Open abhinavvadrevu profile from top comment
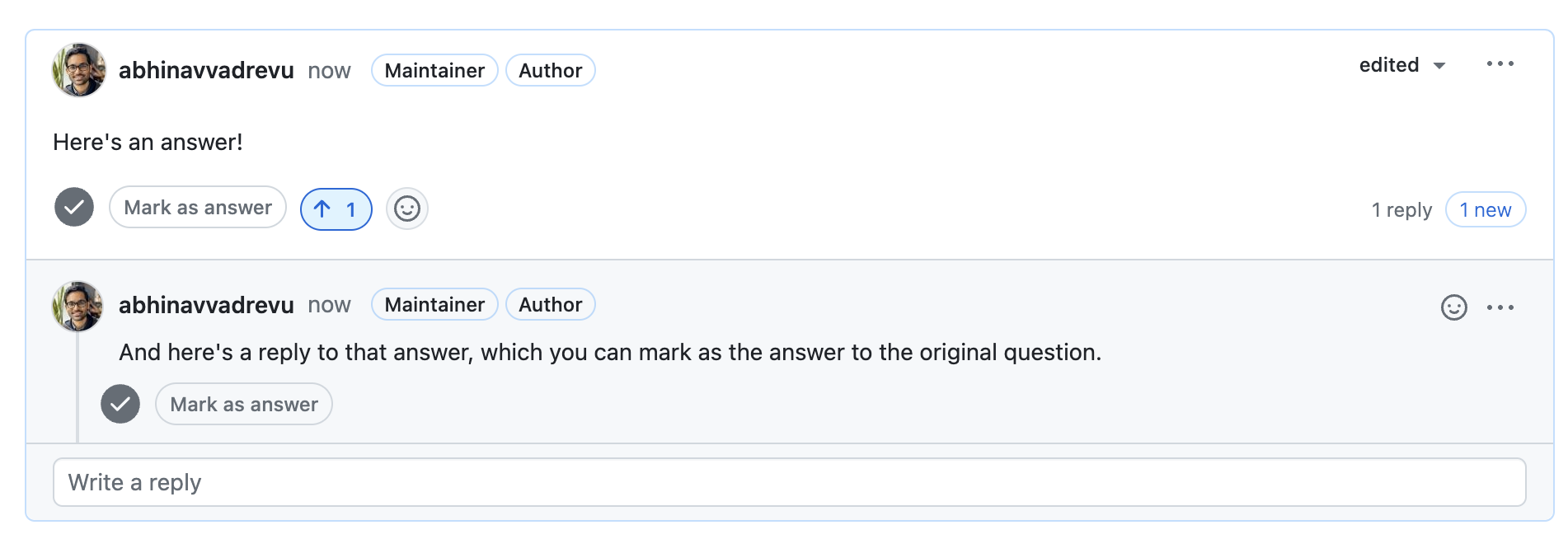Screen dimensions: 1568x539 pyautogui.click(x=206, y=71)
